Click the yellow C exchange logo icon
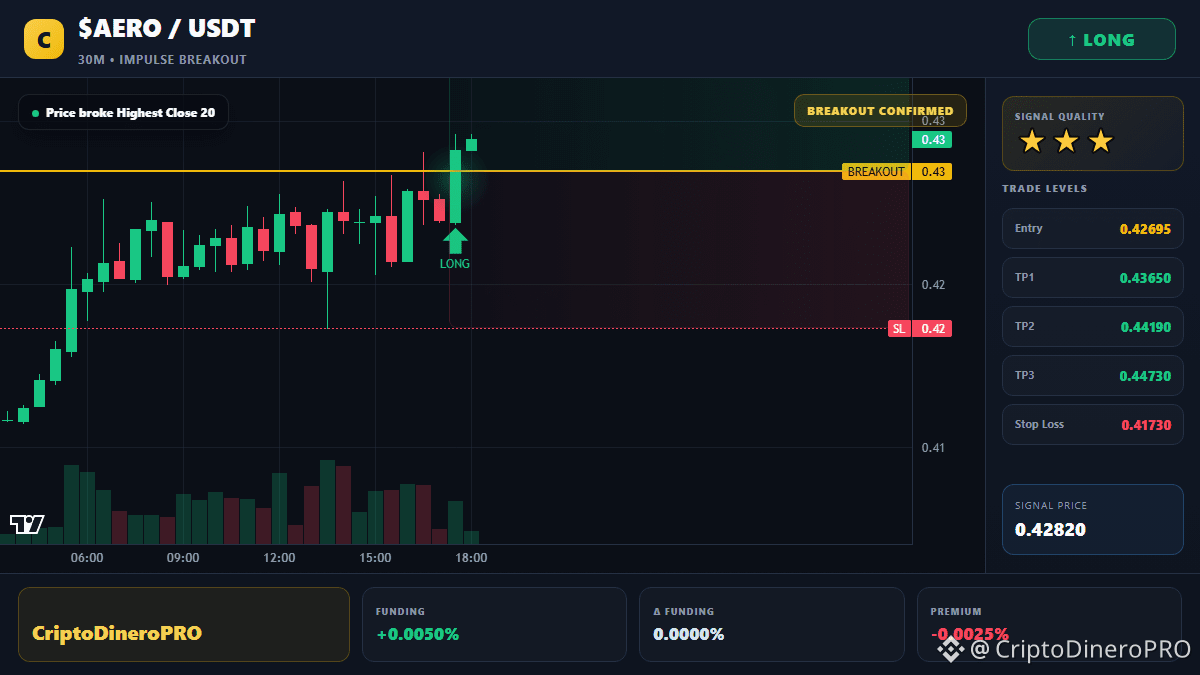 click(x=44, y=40)
